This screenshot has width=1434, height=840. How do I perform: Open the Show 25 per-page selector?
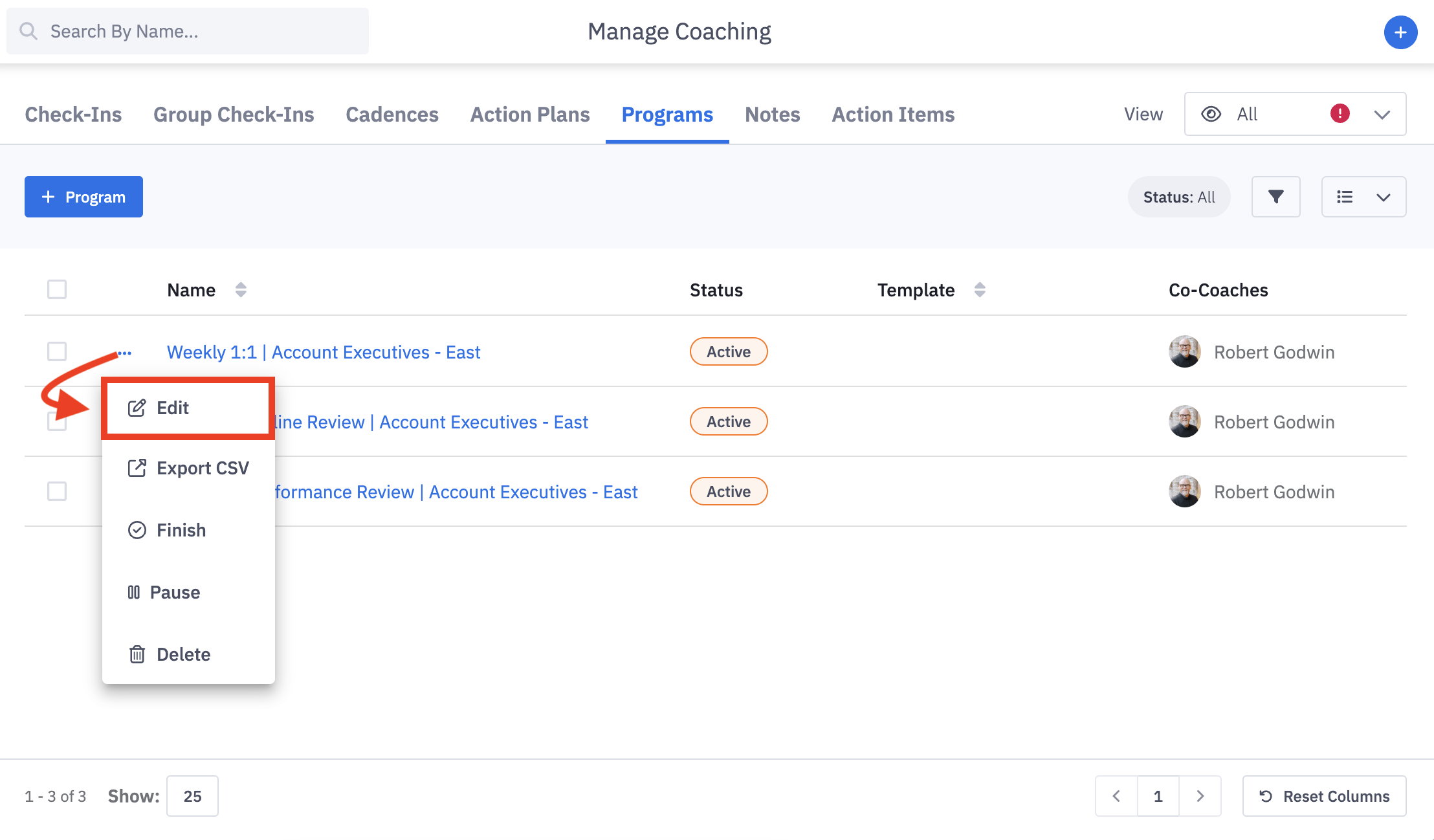pos(192,796)
